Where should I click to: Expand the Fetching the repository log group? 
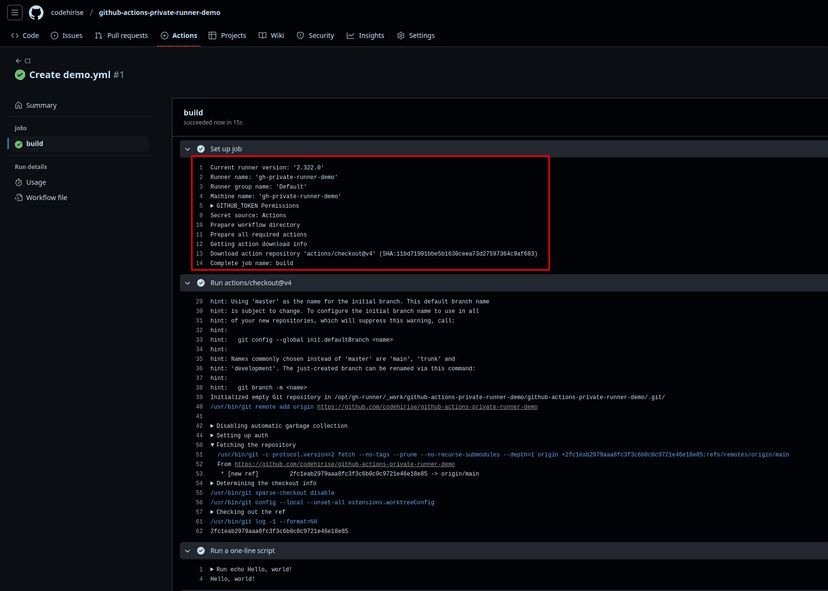tap(212, 444)
